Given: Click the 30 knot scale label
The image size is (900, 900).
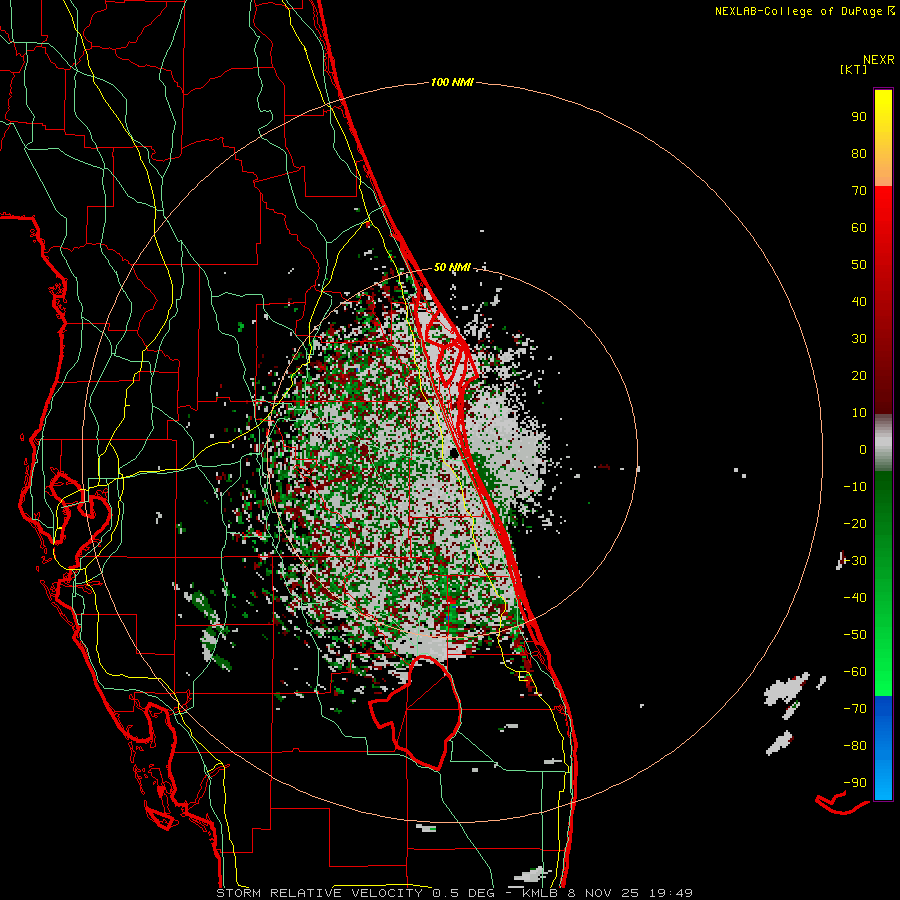Looking at the screenshot, I should tap(859, 339).
